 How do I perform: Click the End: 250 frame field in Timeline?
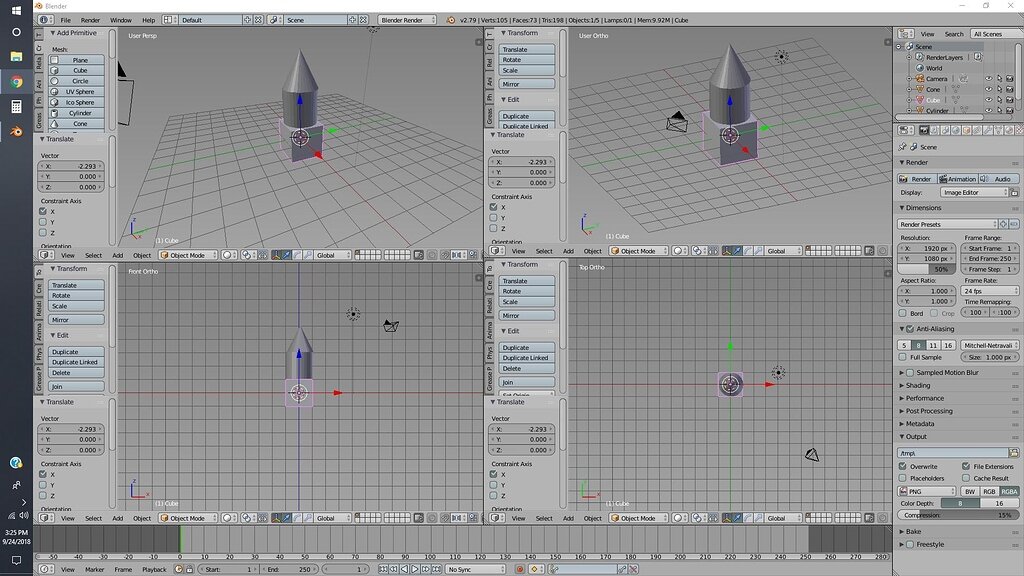pyautogui.click(x=289, y=569)
